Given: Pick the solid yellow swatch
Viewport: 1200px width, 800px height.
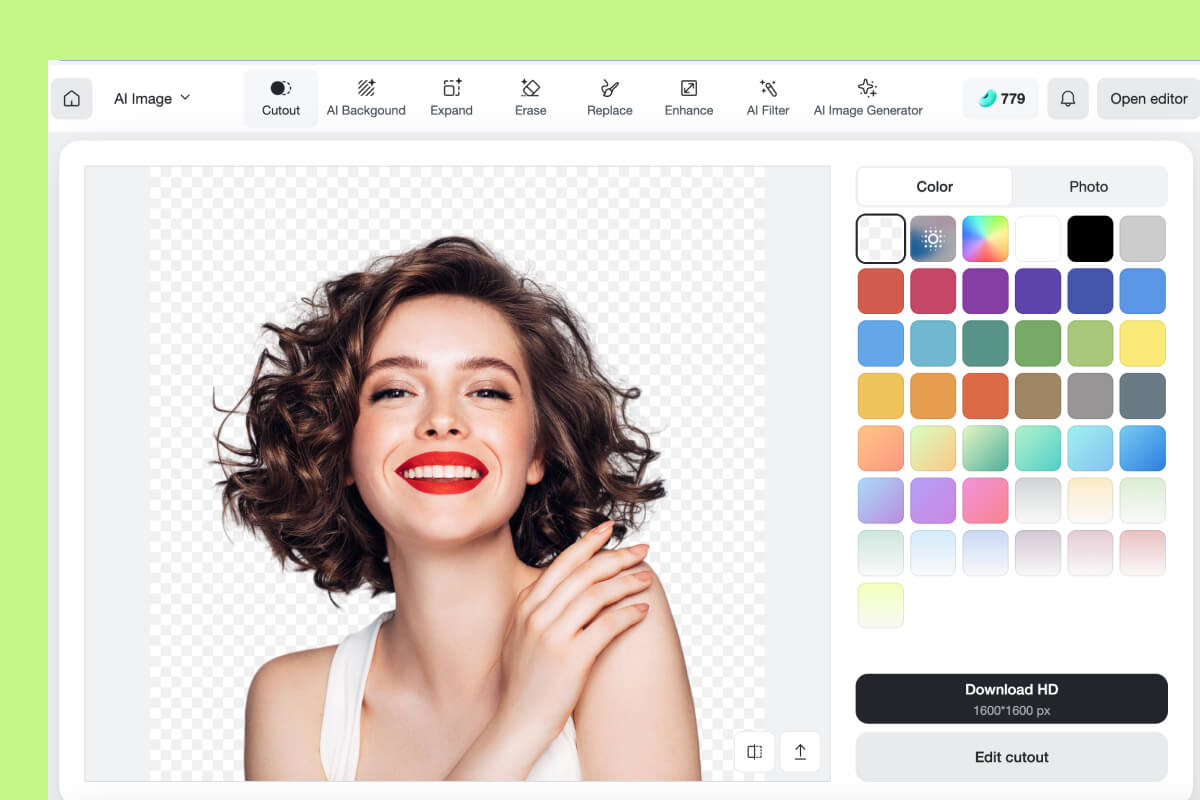Looking at the screenshot, I should click(1143, 344).
